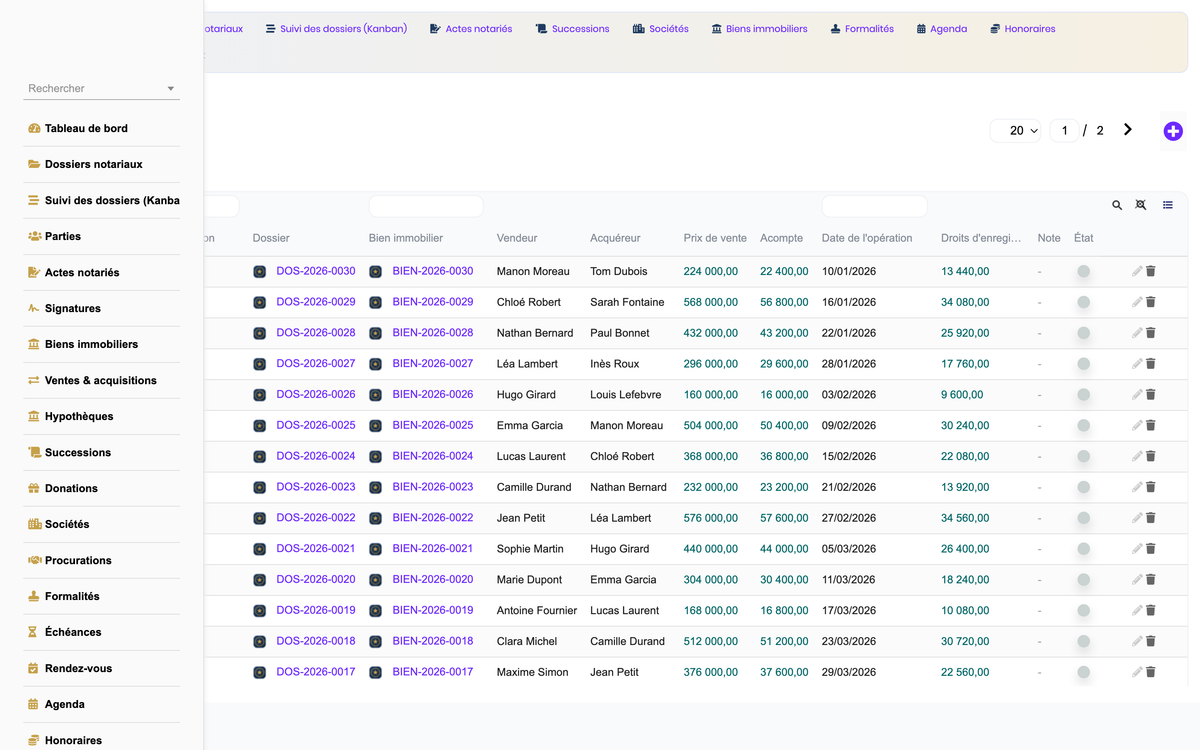The width and height of the screenshot is (1200, 750).
Task: Click the purple add record button
Action: click(x=1173, y=131)
